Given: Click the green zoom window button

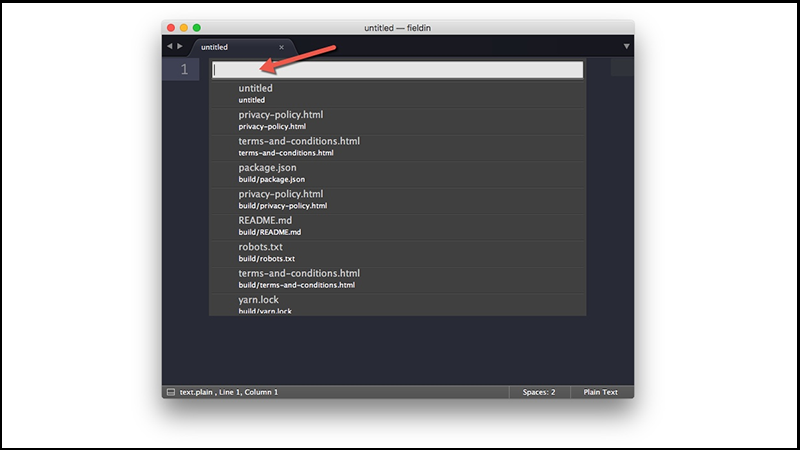Looking at the screenshot, I should click(x=197, y=28).
